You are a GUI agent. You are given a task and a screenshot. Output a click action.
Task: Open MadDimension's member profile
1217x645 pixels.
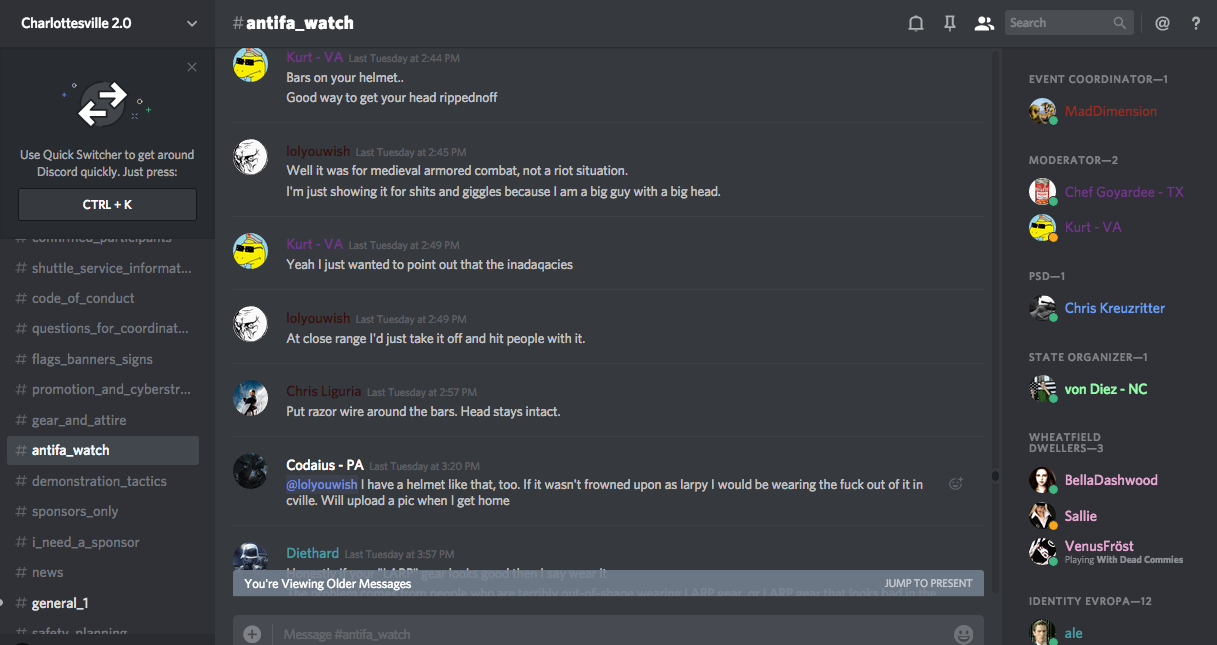[1110, 111]
